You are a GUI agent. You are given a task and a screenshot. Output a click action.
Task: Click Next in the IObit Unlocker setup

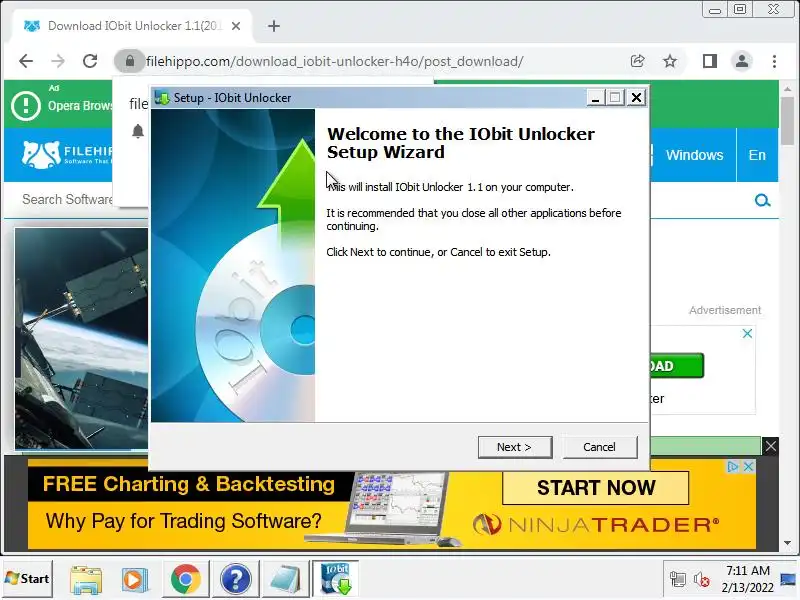tap(515, 447)
